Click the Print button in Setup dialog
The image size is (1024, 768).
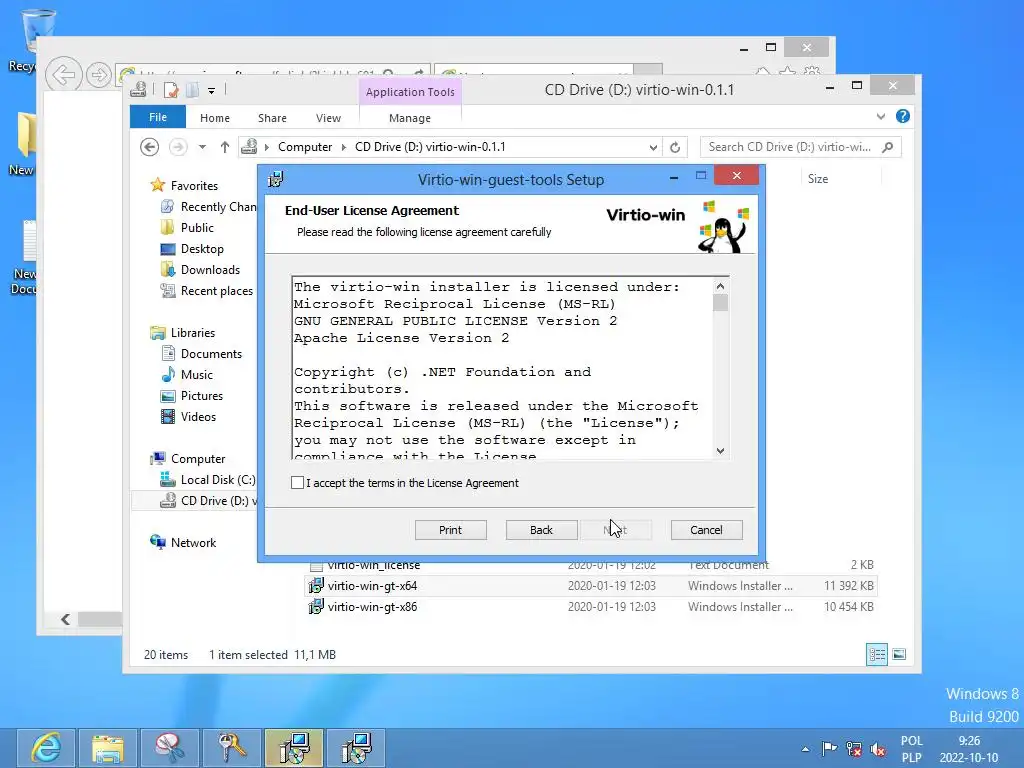point(451,530)
